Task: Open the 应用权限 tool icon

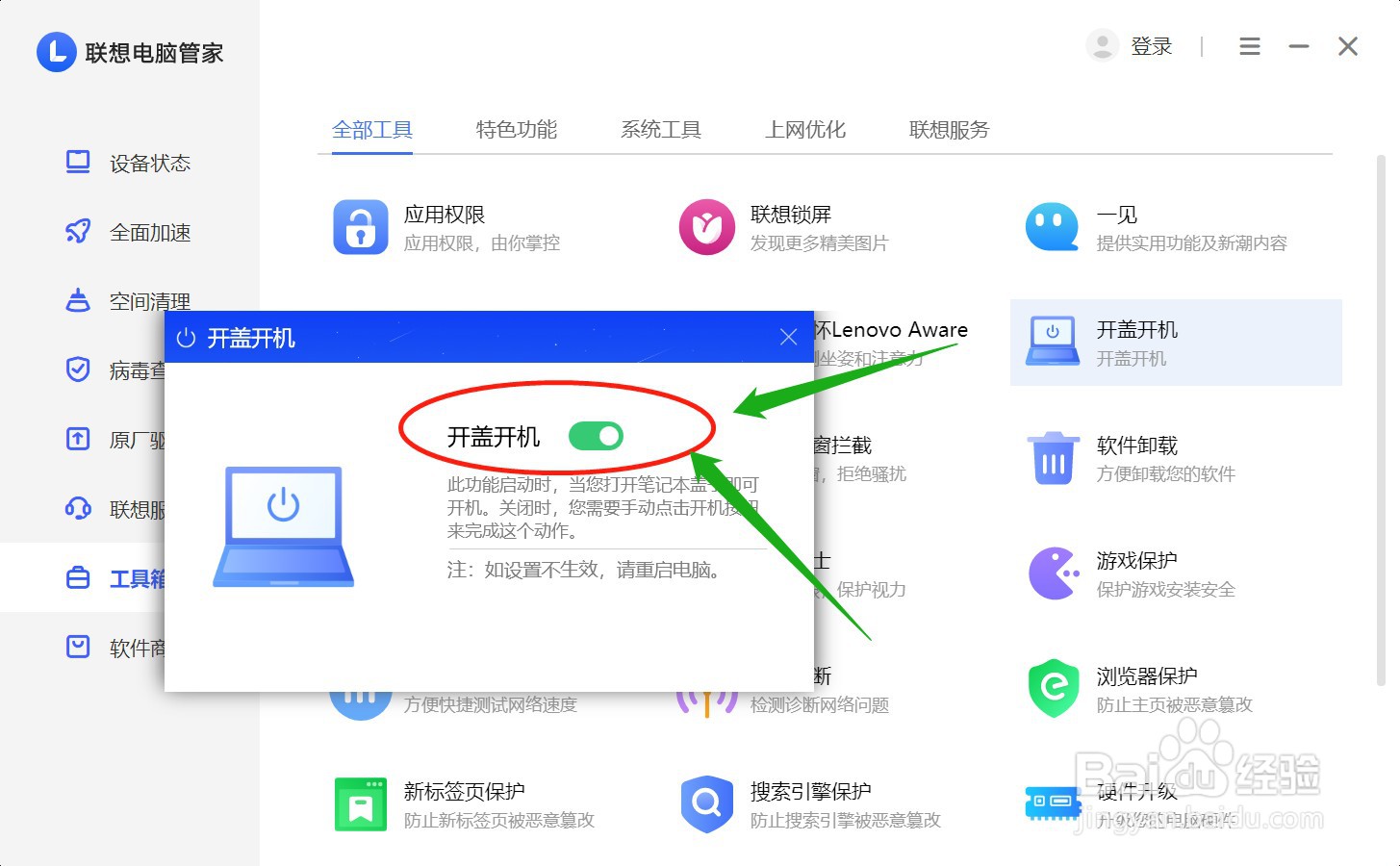Action: (361, 227)
